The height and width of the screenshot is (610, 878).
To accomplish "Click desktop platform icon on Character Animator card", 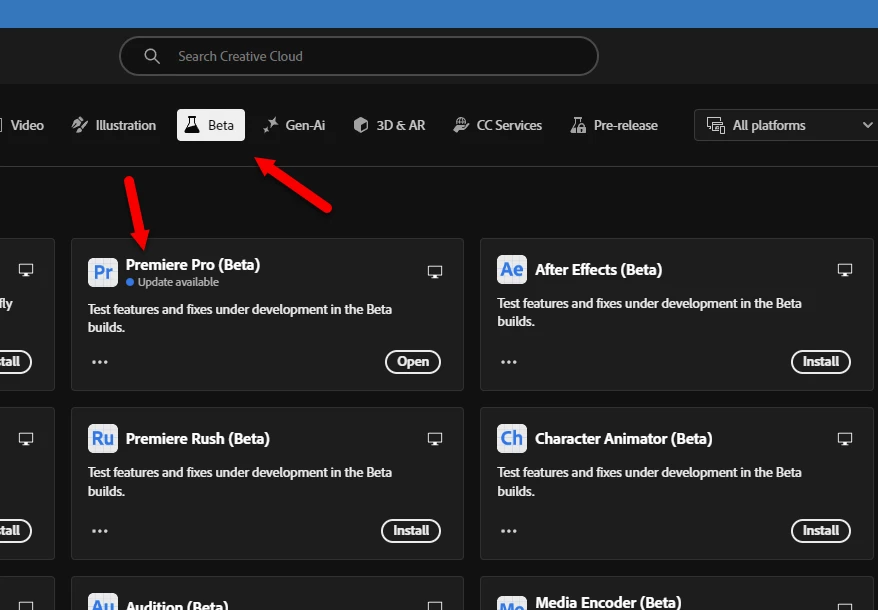I will (845, 439).
